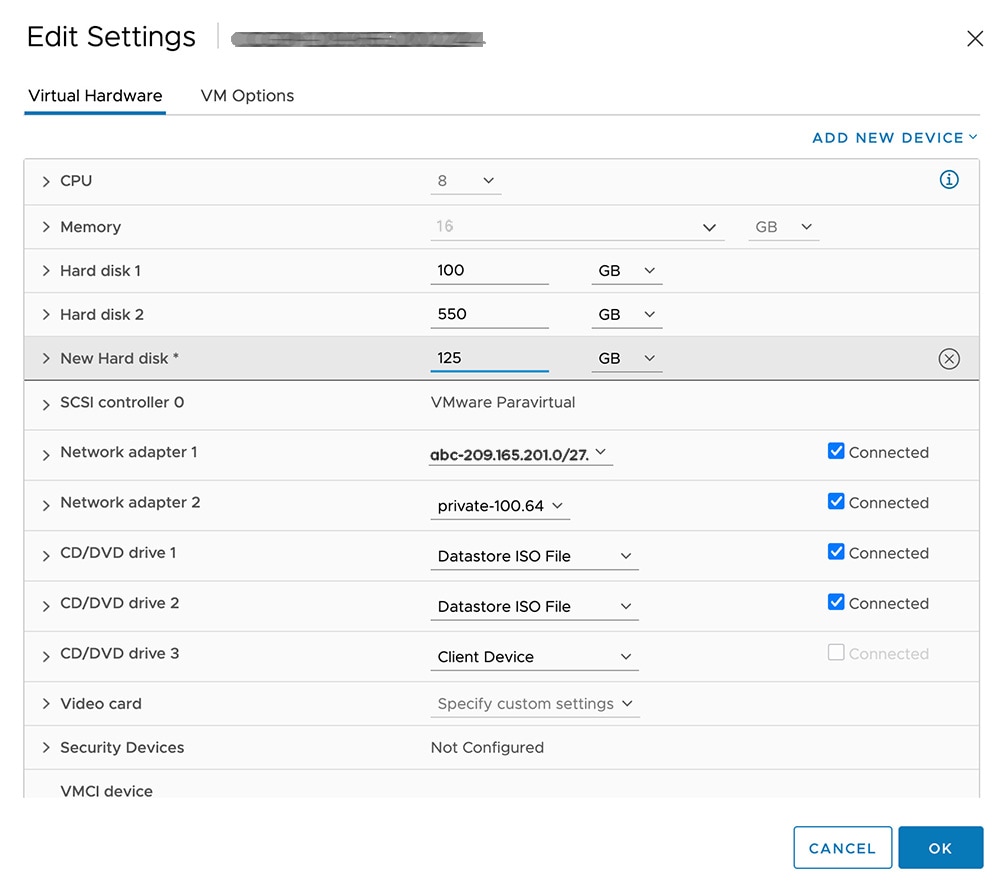Expand the Security Devices section
The image size is (1000, 886).
(46, 748)
